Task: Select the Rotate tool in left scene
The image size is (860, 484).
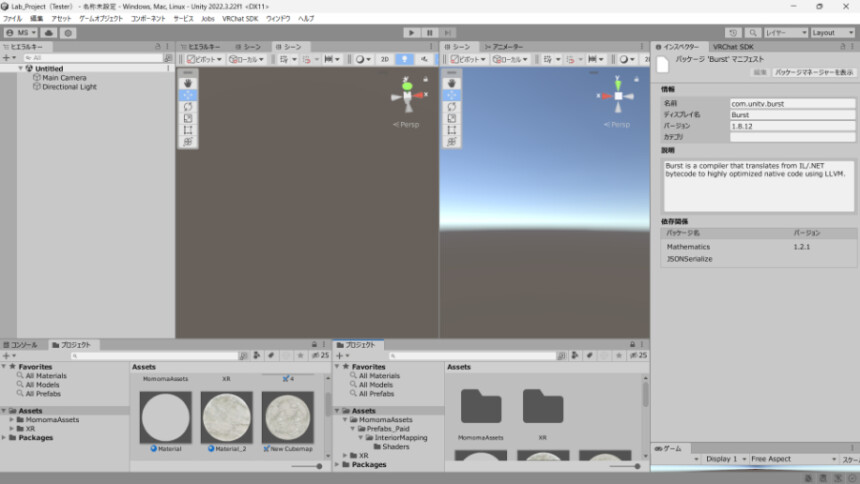Action: coord(188,106)
